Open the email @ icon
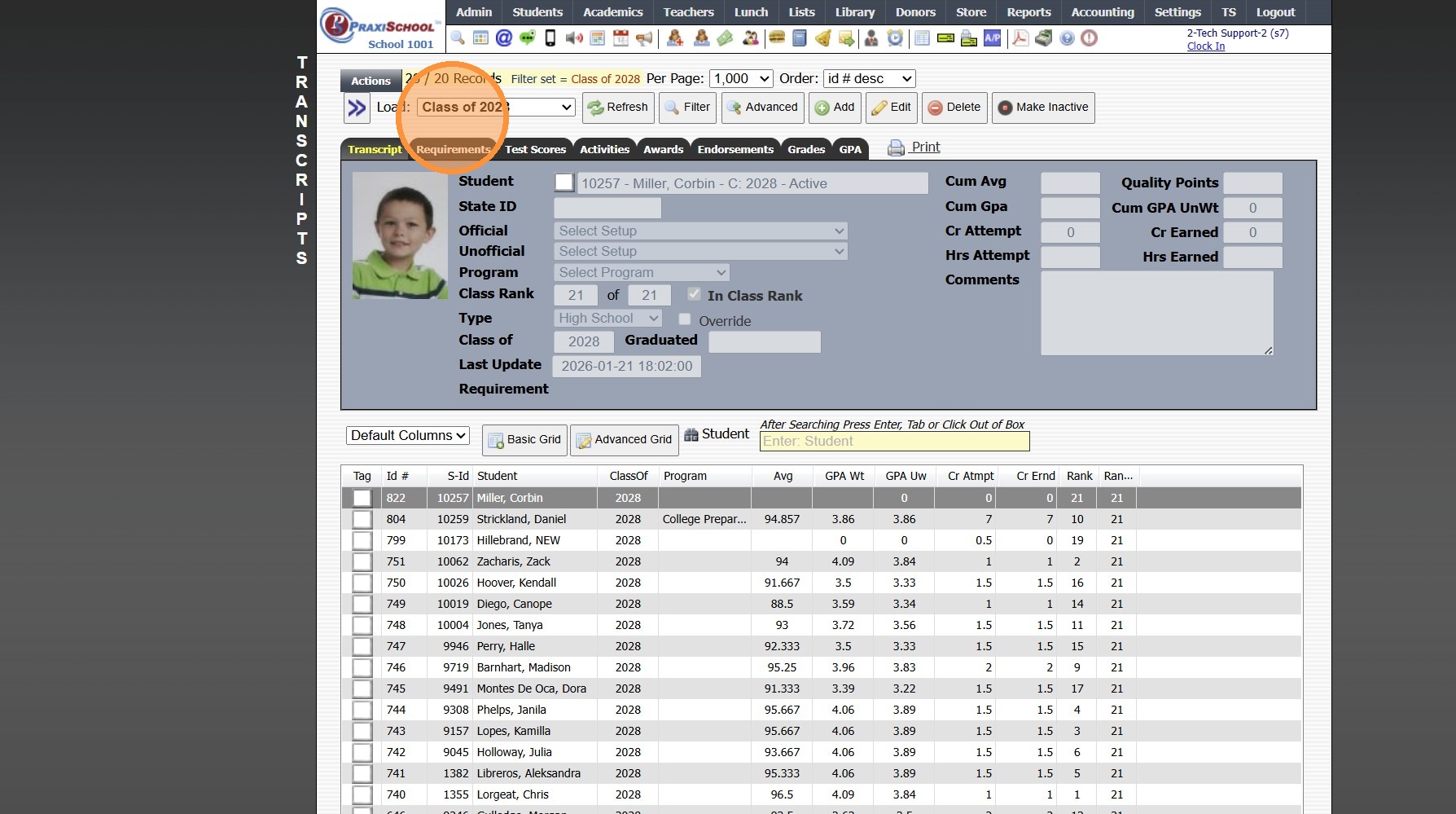Viewport: 1456px width, 814px height. tap(504, 38)
